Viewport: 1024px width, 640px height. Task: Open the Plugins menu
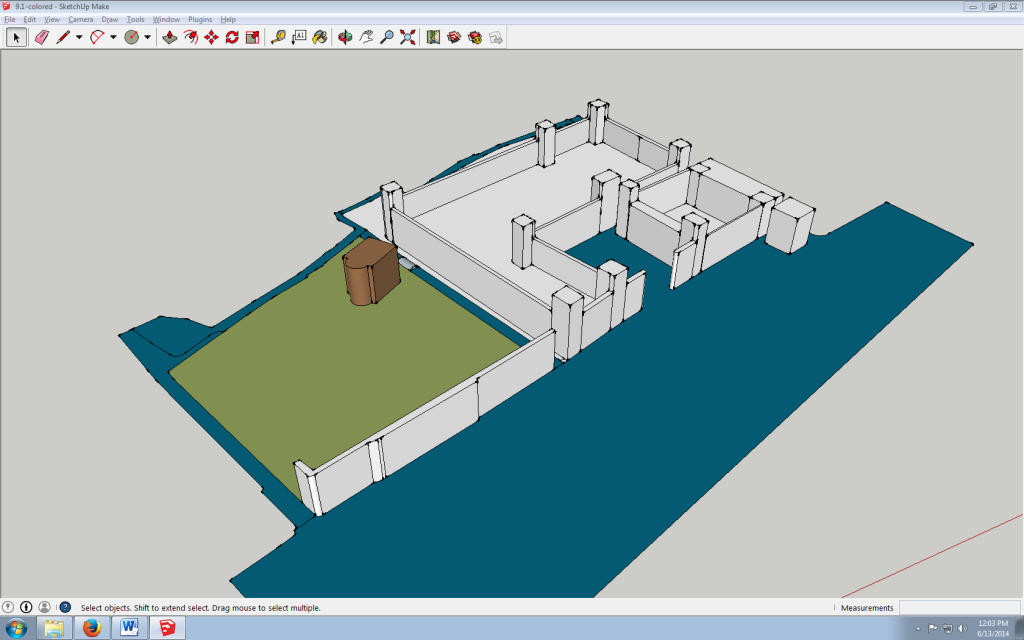[x=200, y=19]
